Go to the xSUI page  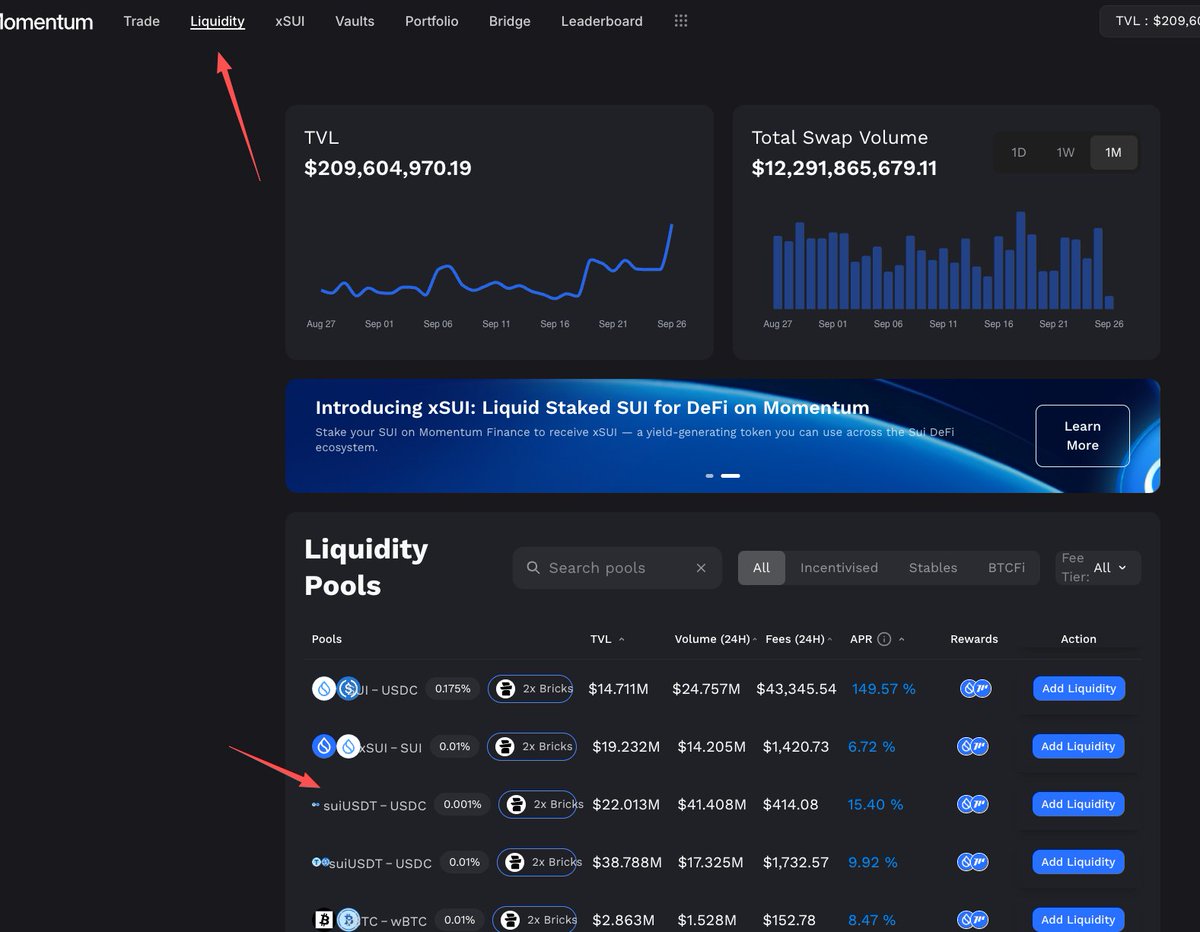(290, 21)
